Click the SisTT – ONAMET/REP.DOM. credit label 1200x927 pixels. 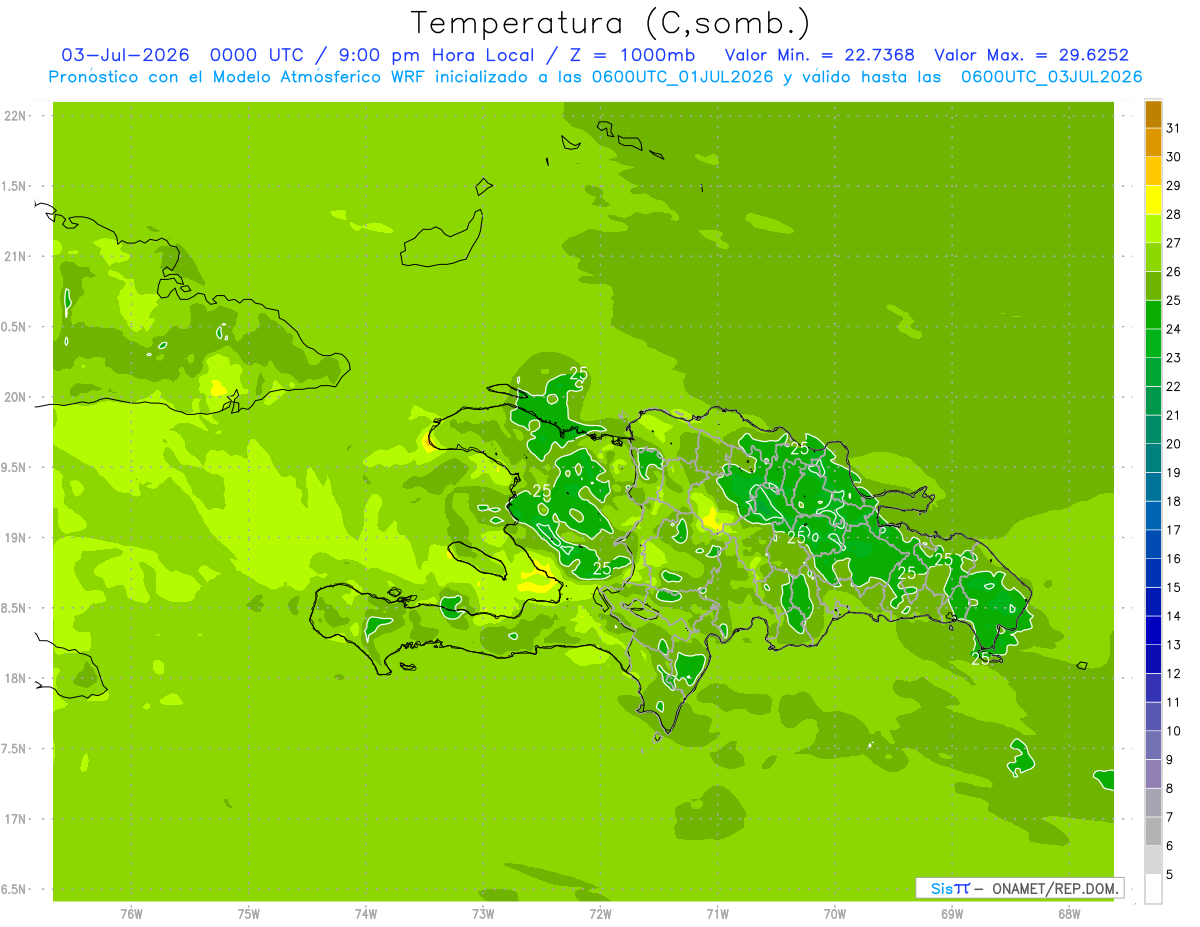[1020, 888]
